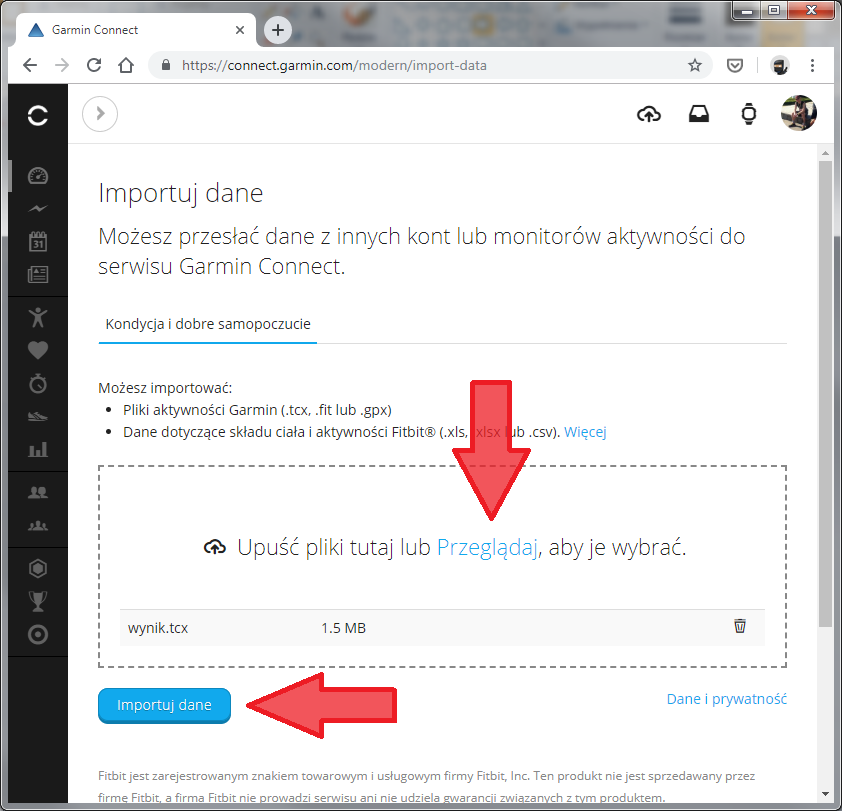Screen dimensions: 842x811
Task: Reload the page
Action: pyautogui.click(x=95, y=66)
